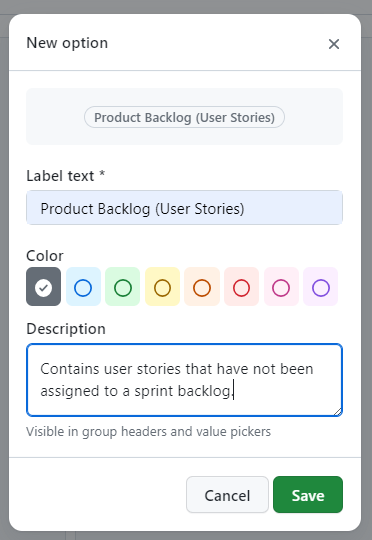Click the "Description" field label
Viewport: 372px width, 540px height.
click(66, 329)
